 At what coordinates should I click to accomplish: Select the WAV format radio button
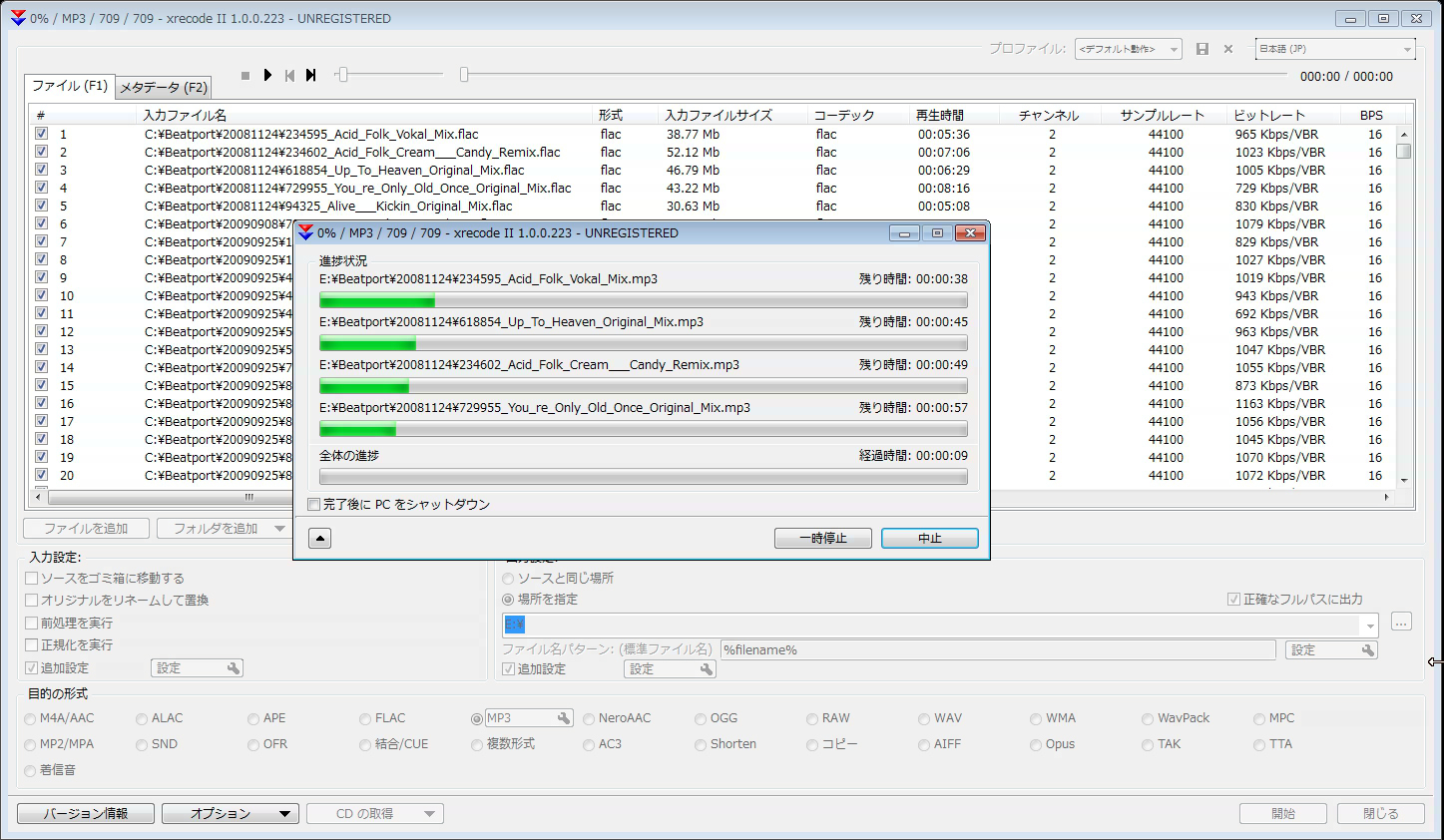pyautogui.click(x=924, y=718)
